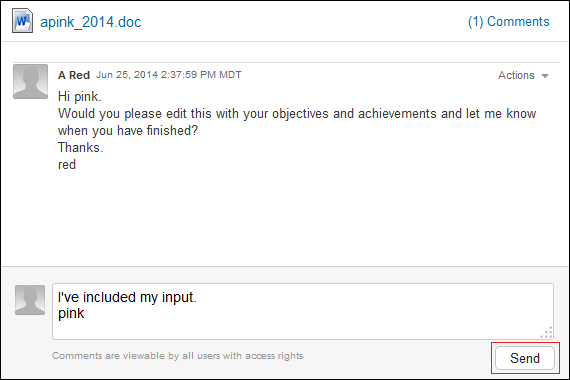Place cursor after "I've included my input."
The height and width of the screenshot is (380, 570).
point(197,297)
